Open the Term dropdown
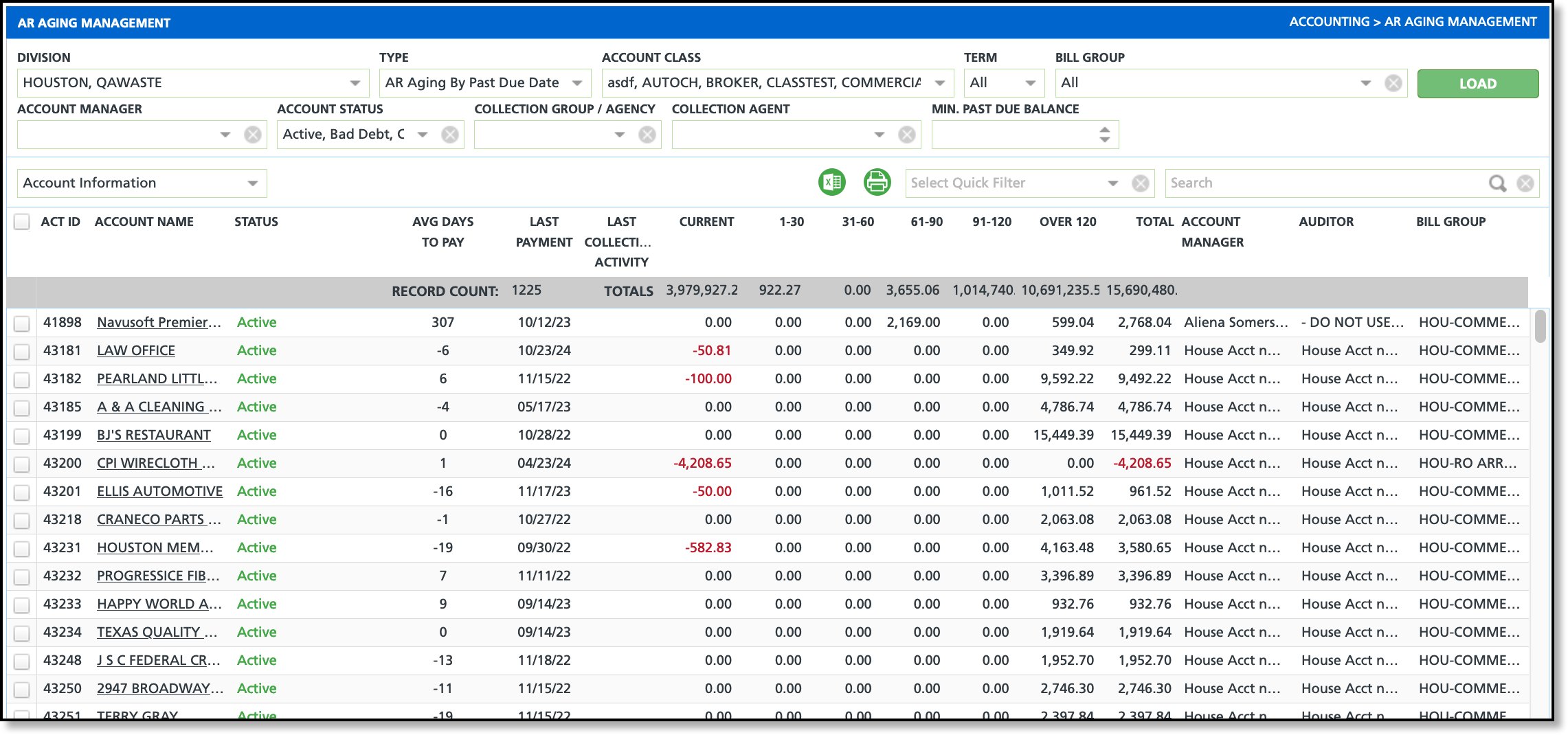This screenshot has height=735, width=1568. (1030, 83)
